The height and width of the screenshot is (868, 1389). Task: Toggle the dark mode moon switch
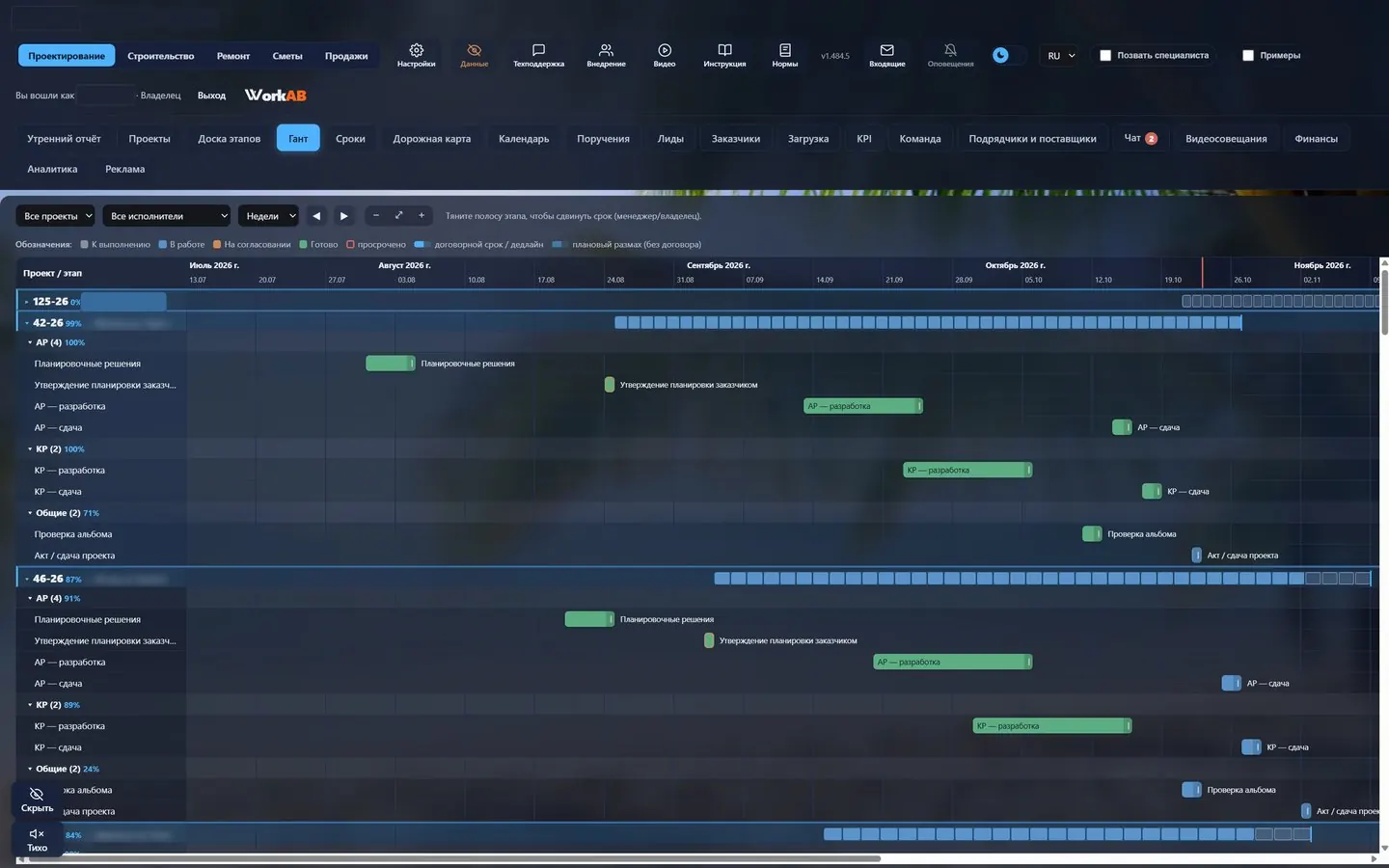tap(1007, 55)
